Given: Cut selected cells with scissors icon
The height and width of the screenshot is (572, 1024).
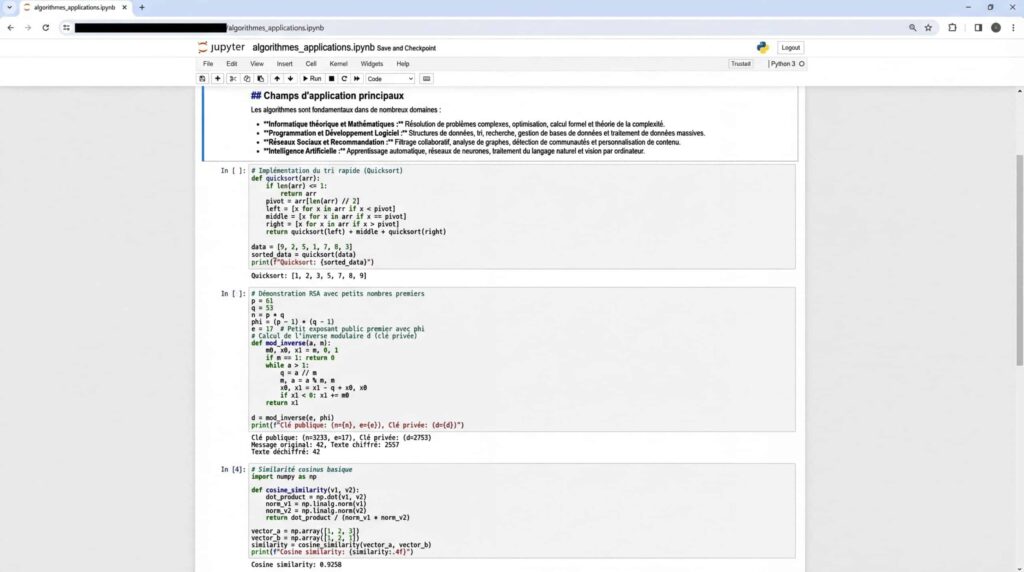Looking at the screenshot, I should [232, 79].
